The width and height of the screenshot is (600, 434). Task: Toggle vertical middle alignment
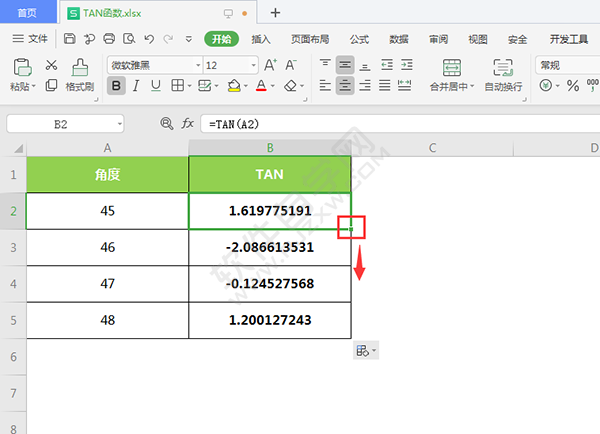pyautogui.click(x=345, y=65)
